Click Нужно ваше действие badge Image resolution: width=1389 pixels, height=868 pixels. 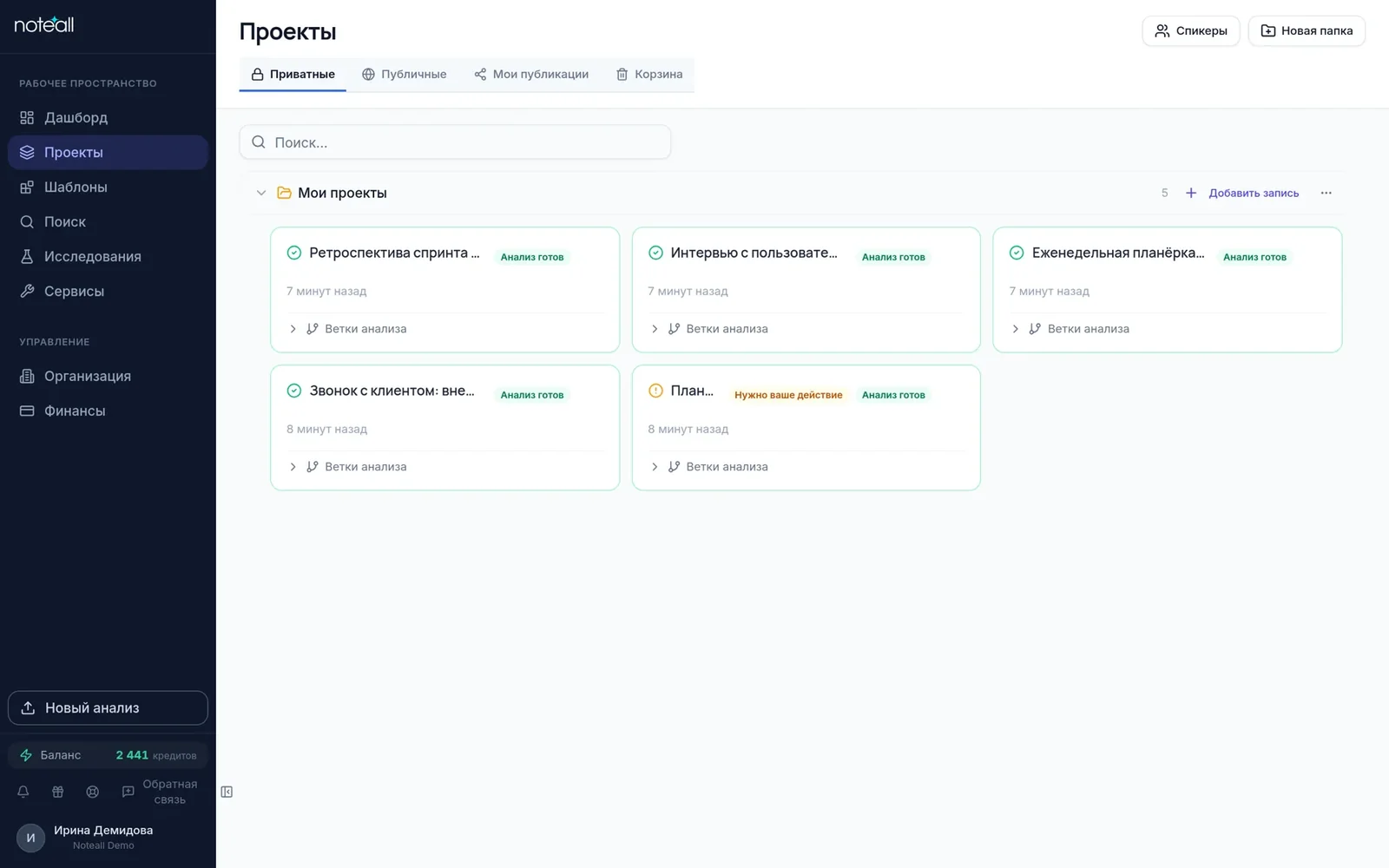click(788, 395)
